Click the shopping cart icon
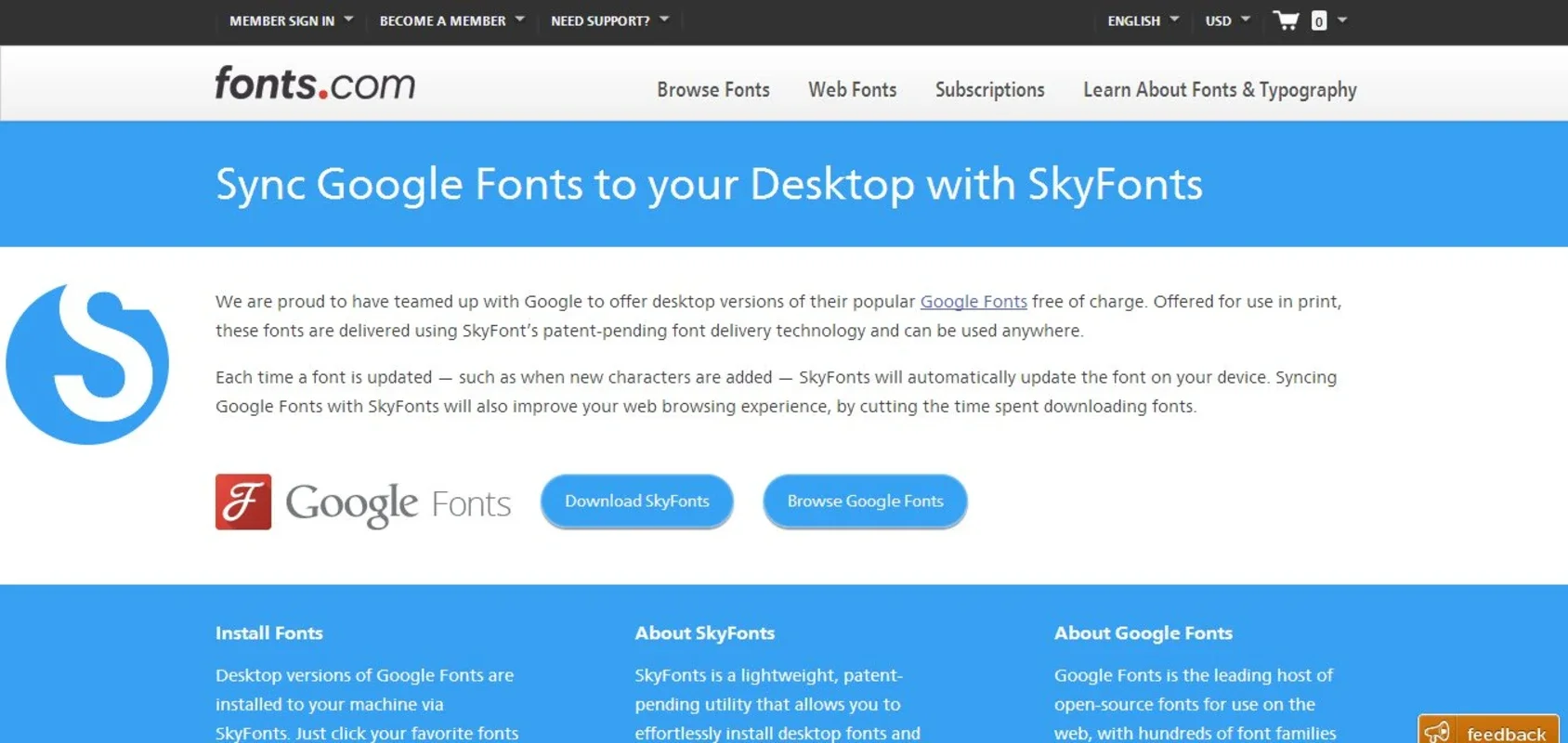The height and width of the screenshot is (743, 1568). [1287, 20]
